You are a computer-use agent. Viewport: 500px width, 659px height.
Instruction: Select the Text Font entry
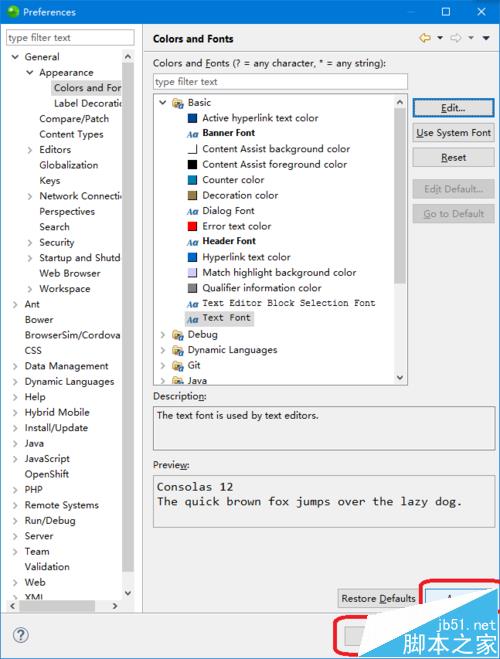click(226, 318)
